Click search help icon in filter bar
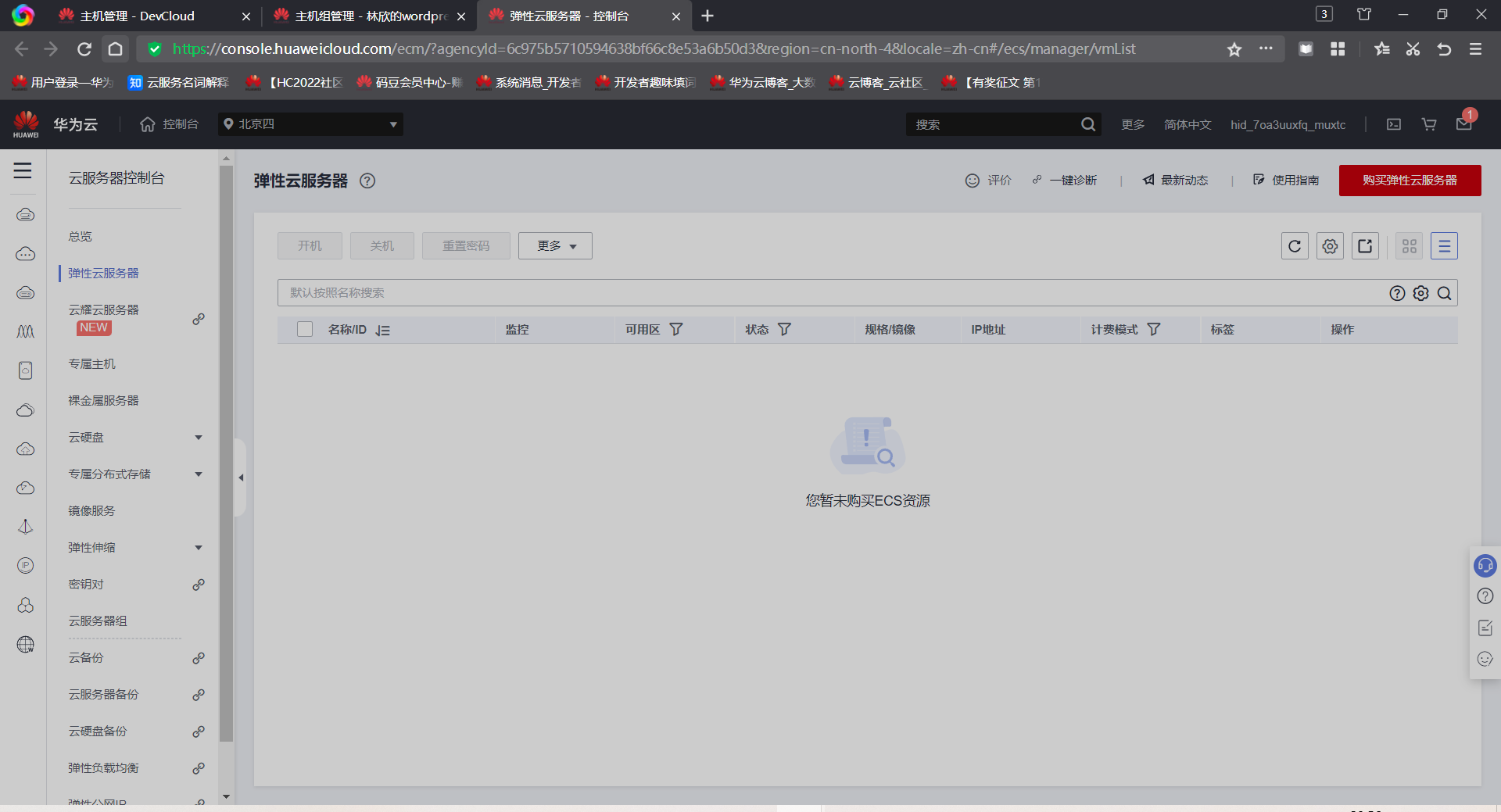 pos(1398,293)
